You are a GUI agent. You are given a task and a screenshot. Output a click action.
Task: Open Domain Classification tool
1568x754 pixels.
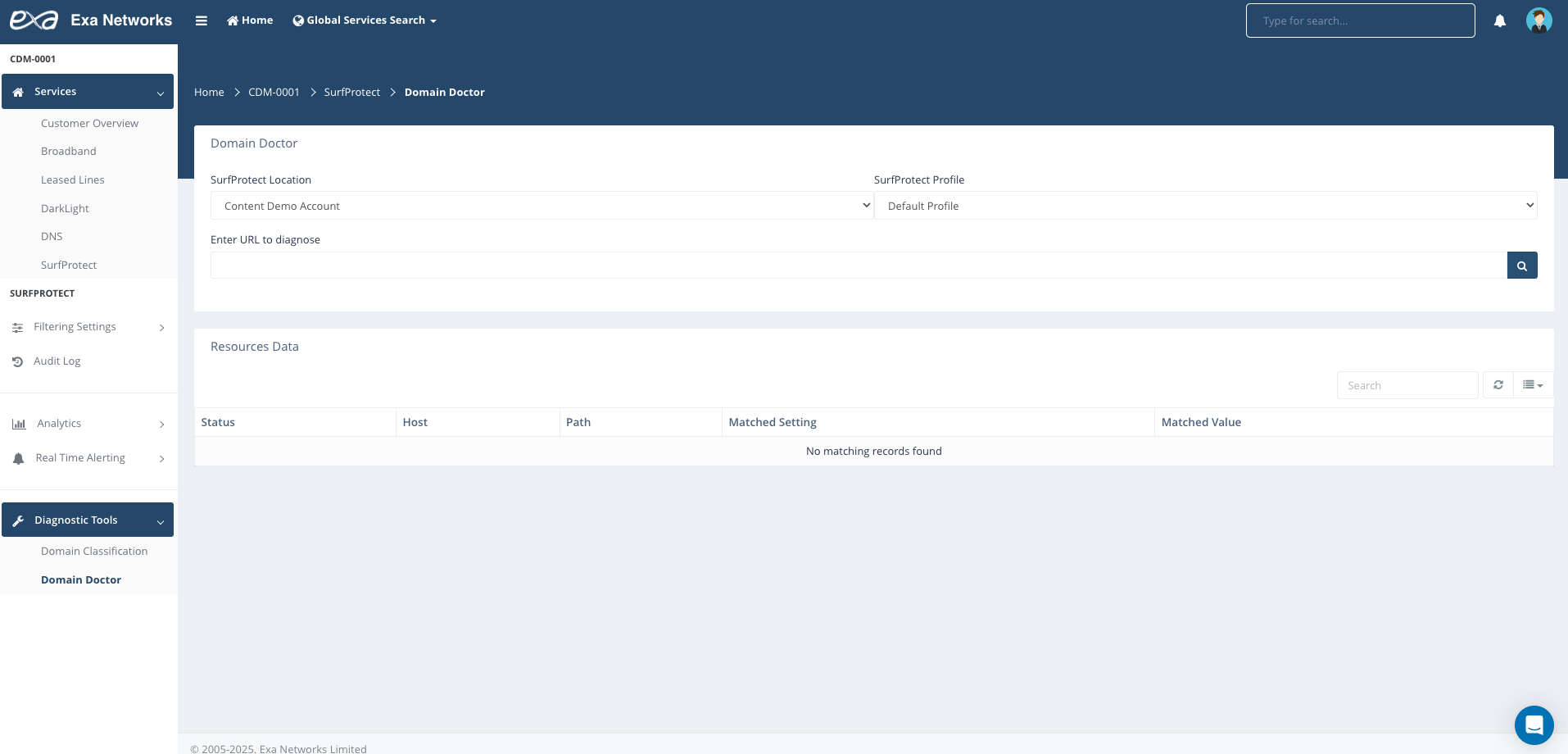pyautogui.click(x=94, y=552)
